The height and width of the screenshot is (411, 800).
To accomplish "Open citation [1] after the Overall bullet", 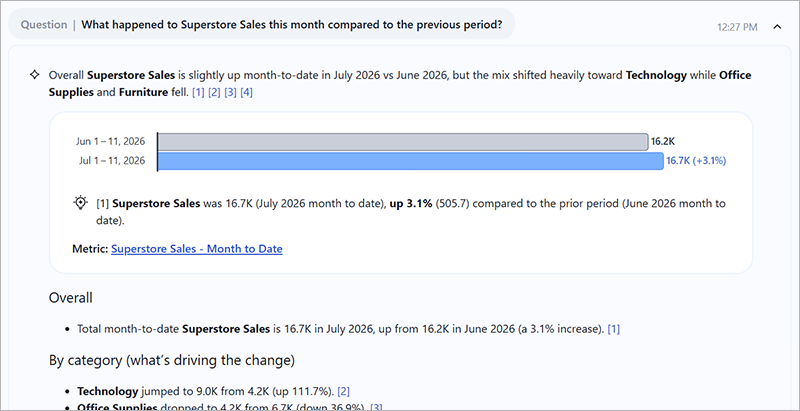I will (x=614, y=329).
